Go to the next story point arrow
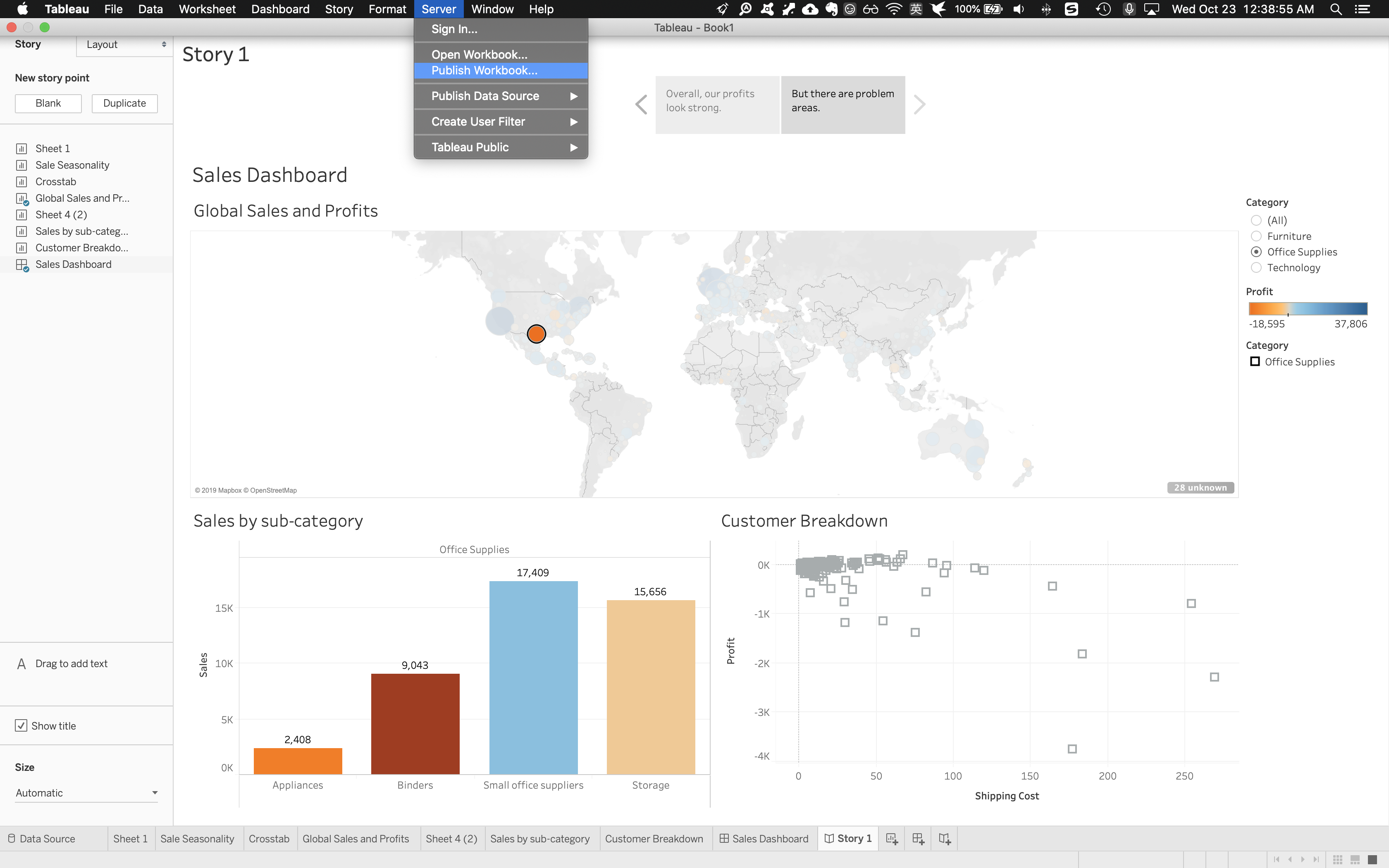Image resolution: width=1389 pixels, height=868 pixels. [x=919, y=105]
